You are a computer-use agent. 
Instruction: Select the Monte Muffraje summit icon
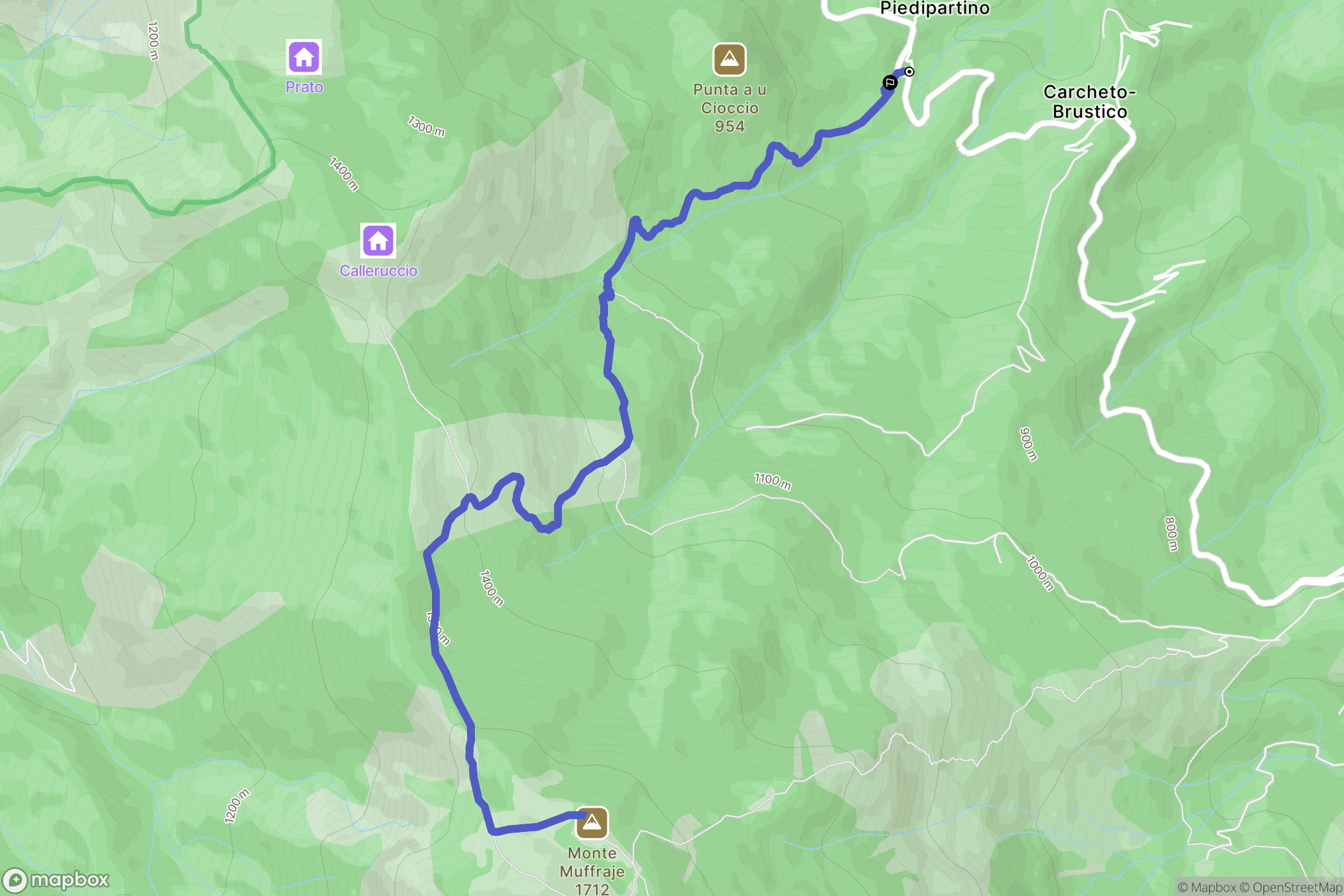coord(592,822)
